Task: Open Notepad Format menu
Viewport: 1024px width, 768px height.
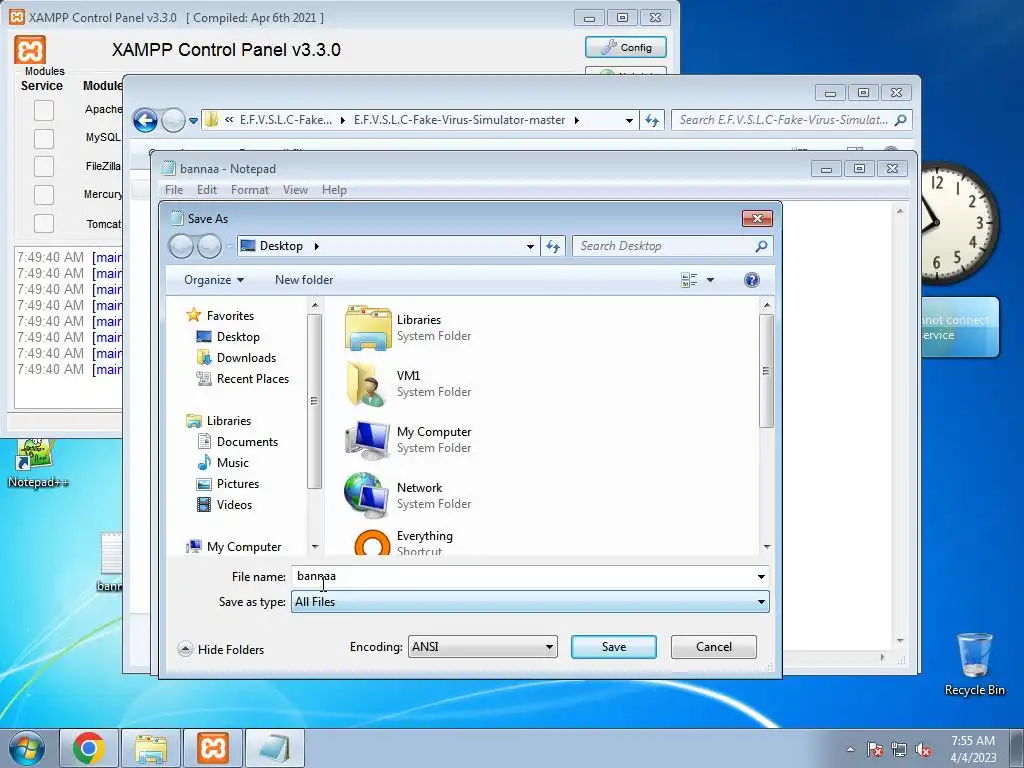Action: pos(249,190)
